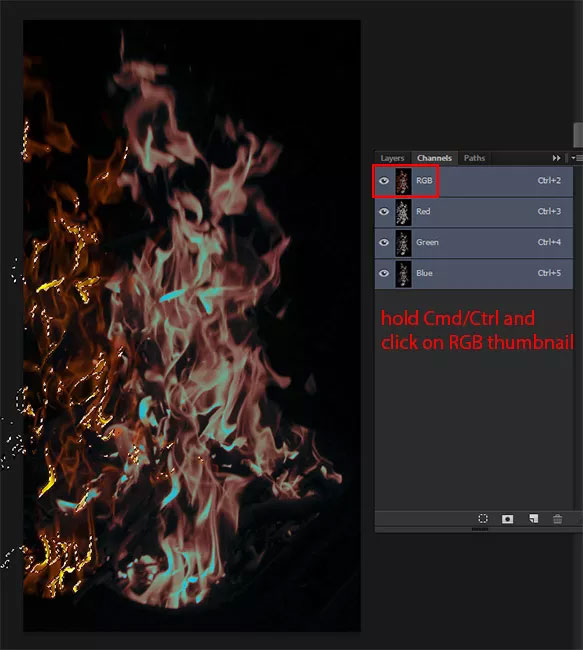Click the Blue channel thumbnail
583x650 pixels.
pyautogui.click(x=403, y=274)
